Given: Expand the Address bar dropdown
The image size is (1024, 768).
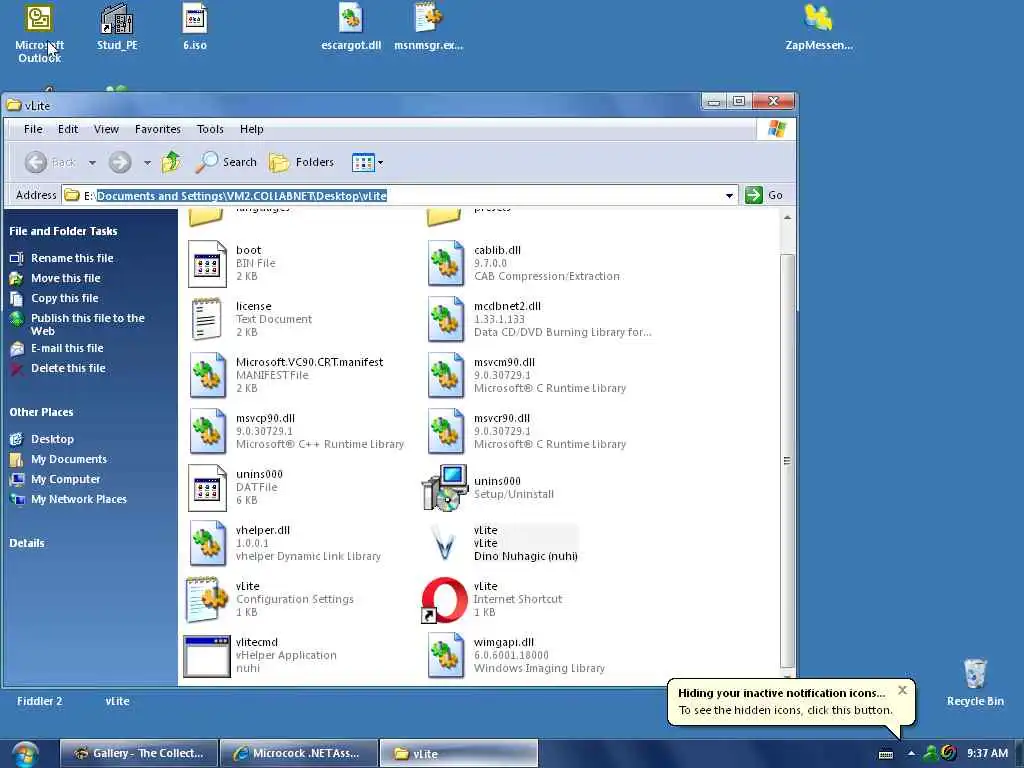Looking at the screenshot, I should (x=729, y=195).
